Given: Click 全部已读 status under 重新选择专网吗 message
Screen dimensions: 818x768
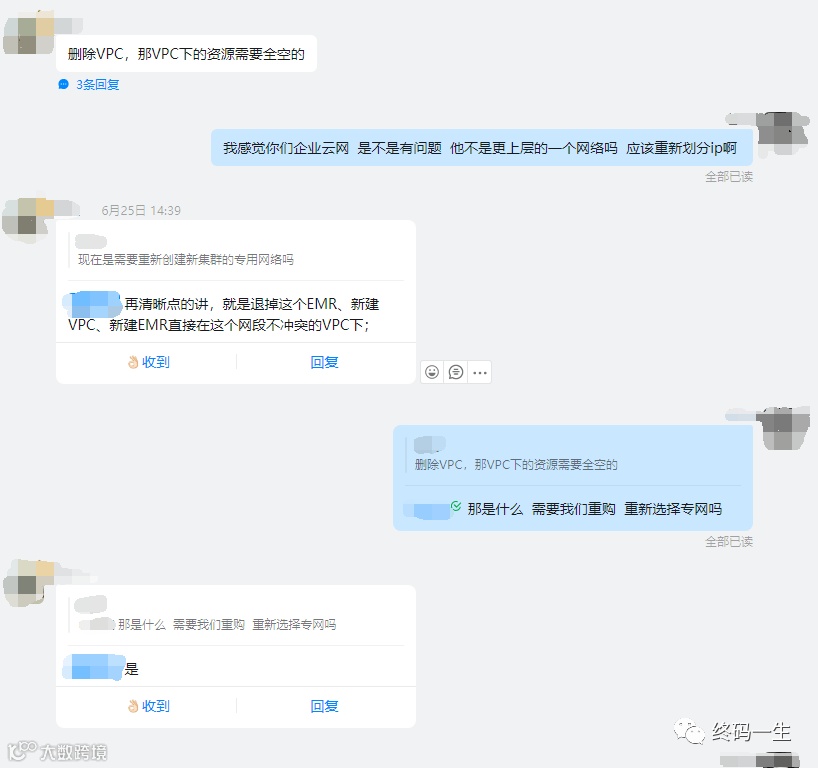Looking at the screenshot, I should [x=729, y=542].
